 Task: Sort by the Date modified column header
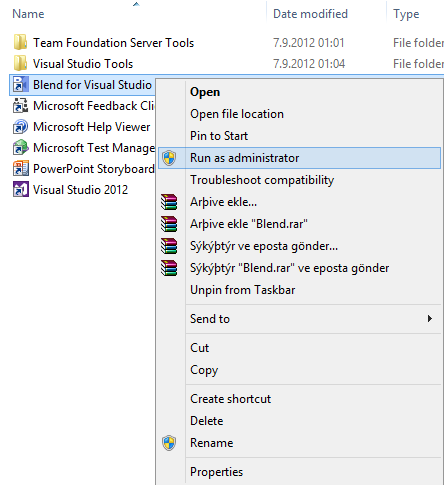click(x=310, y=14)
